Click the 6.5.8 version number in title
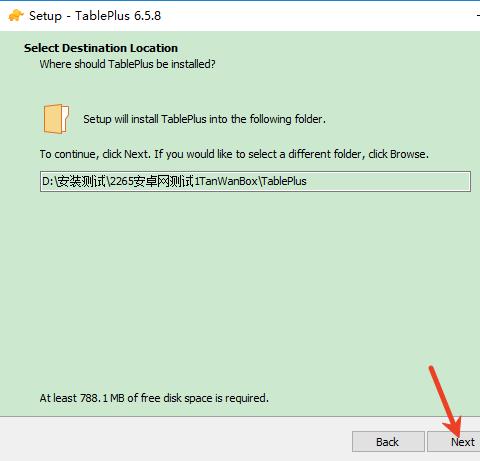Viewport: 480px width, 461px height. coord(147,16)
